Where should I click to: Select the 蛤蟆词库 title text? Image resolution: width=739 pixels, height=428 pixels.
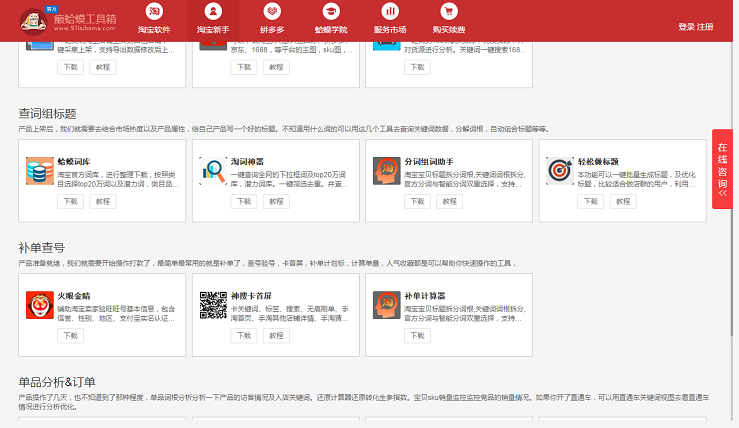(x=74, y=161)
